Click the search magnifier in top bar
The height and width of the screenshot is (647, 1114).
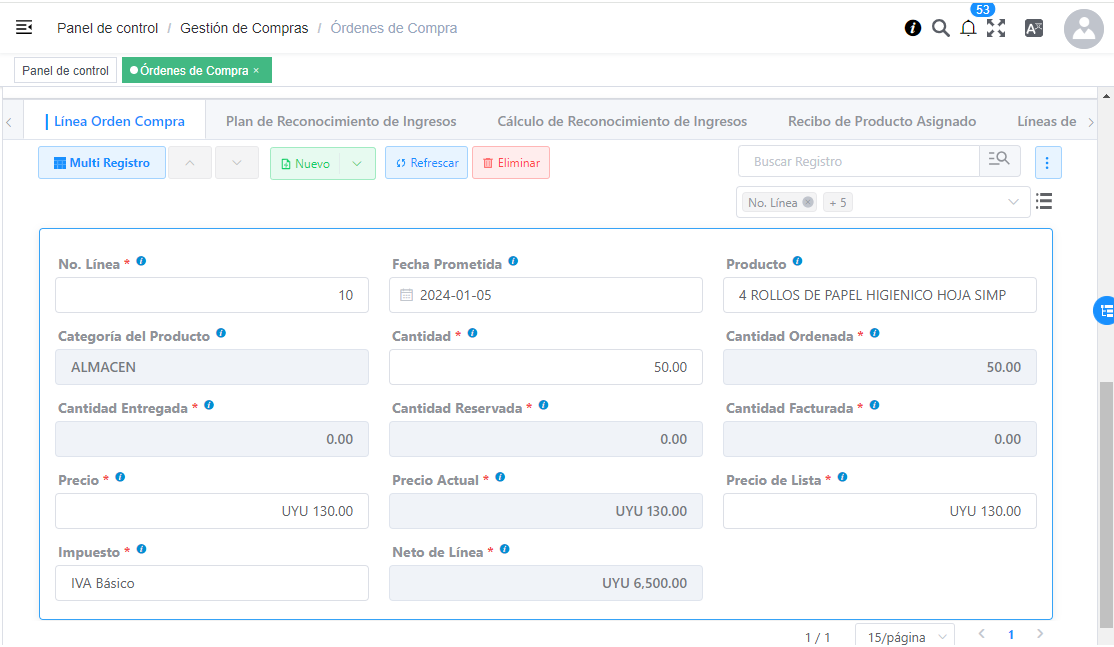(x=940, y=28)
